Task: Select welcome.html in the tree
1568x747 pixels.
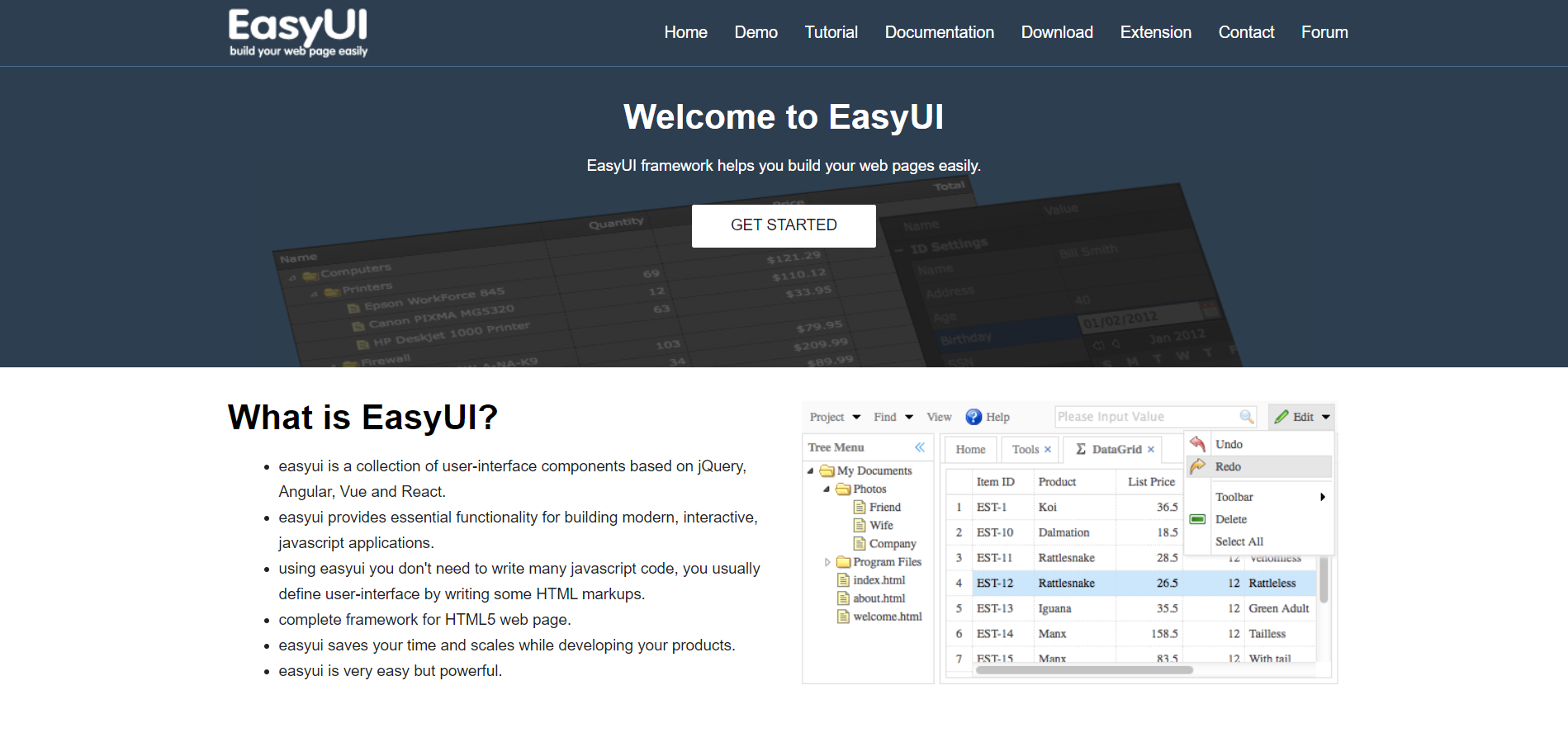Action: 888,617
